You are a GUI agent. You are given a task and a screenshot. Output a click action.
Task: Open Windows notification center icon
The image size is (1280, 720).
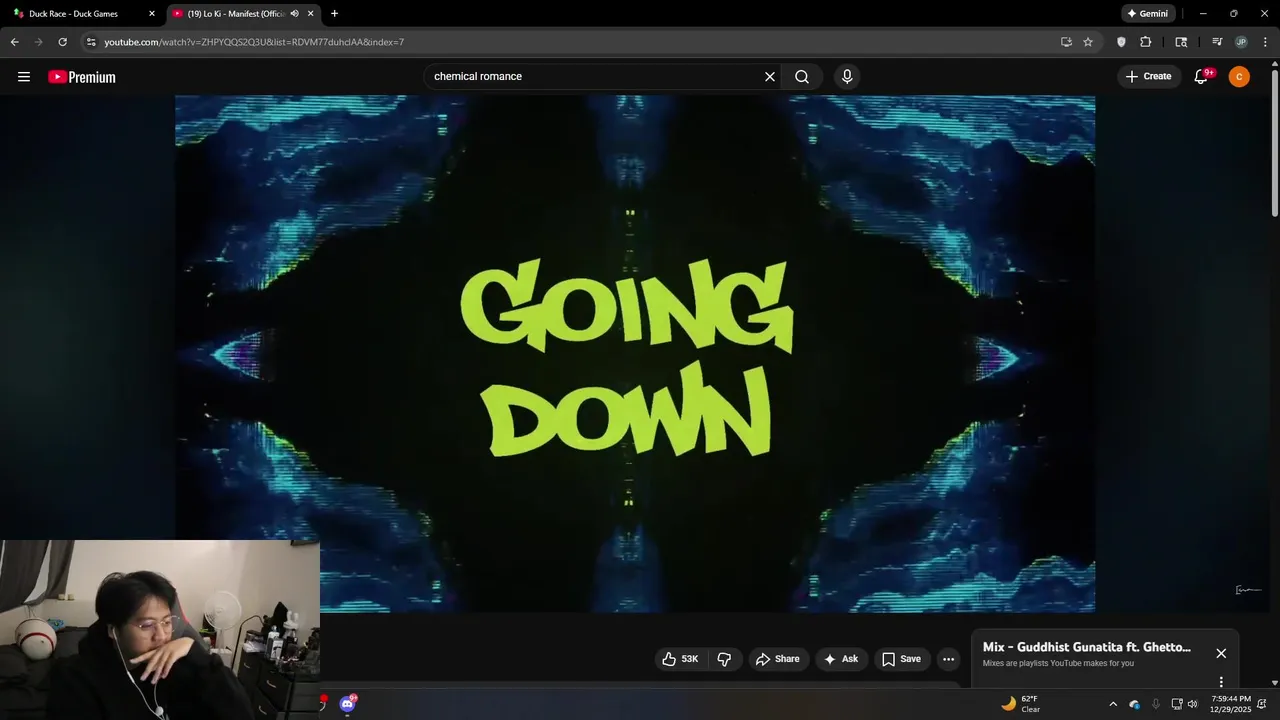tap(1262, 704)
